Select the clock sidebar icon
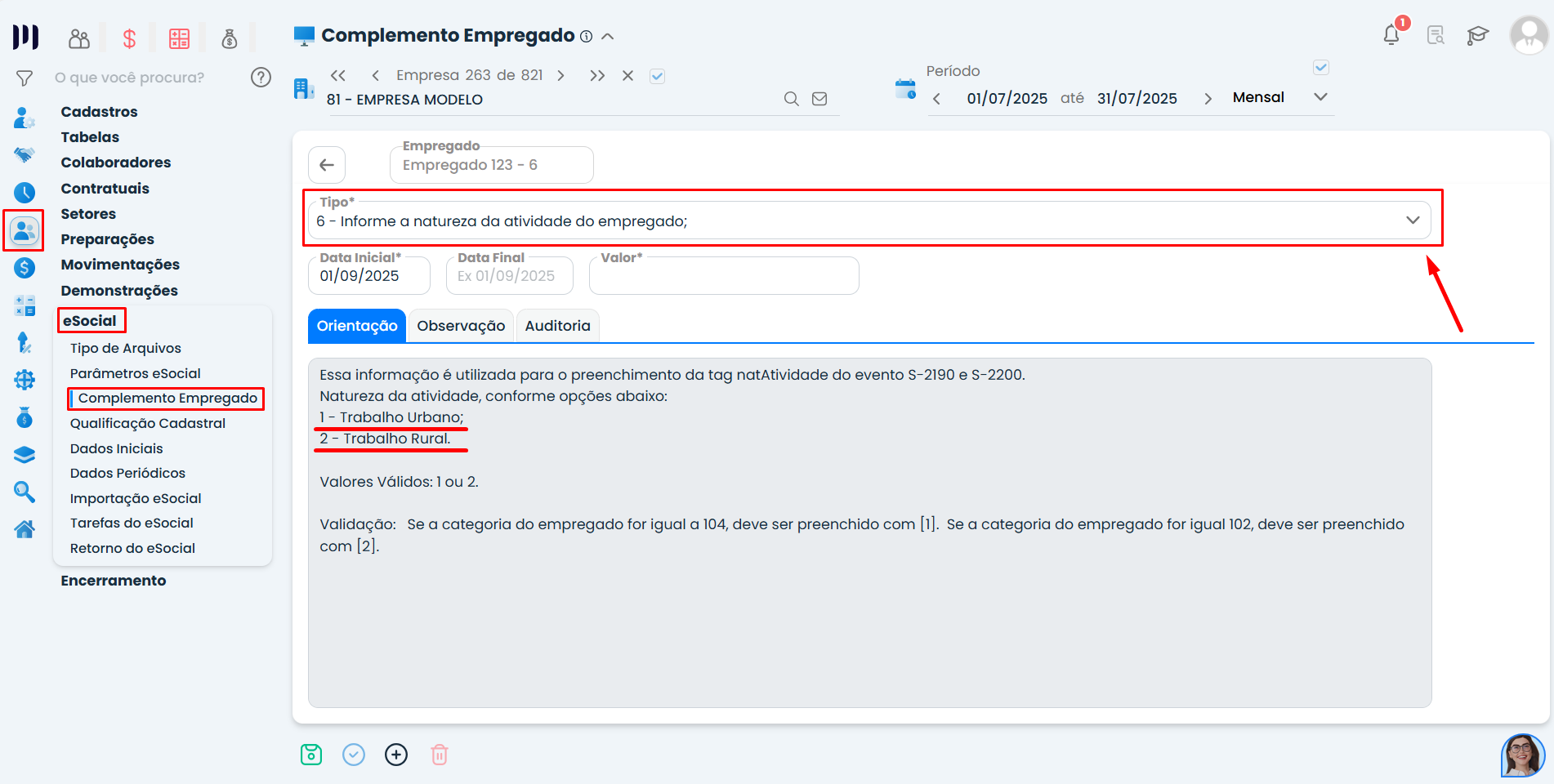 [x=25, y=193]
